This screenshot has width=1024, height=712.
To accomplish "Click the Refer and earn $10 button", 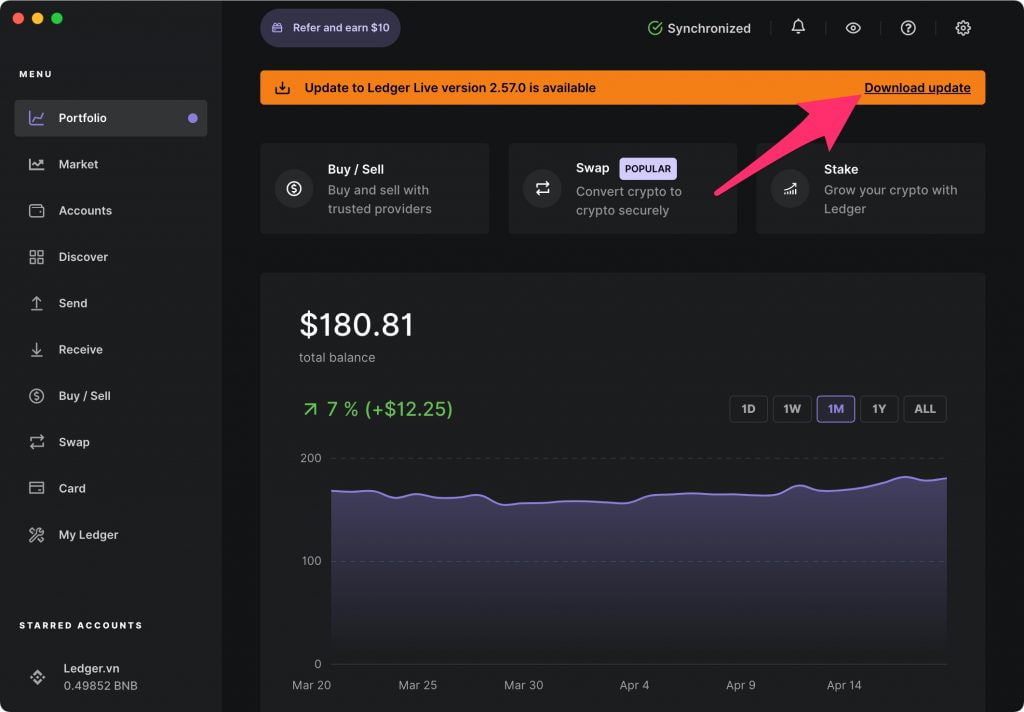I will pyautogui.click(x=330, y=27).
